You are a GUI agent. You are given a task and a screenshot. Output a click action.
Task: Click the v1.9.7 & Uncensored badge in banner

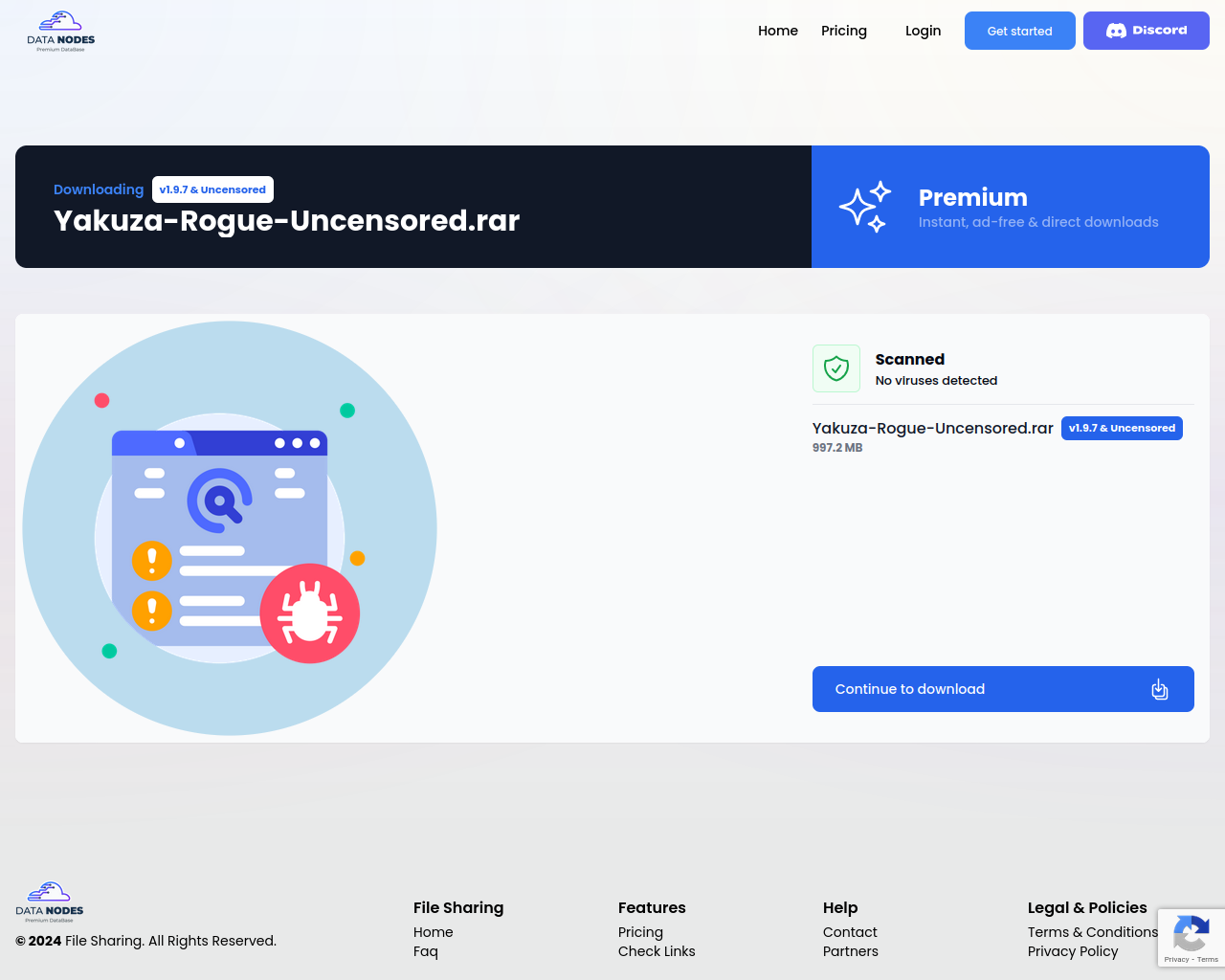(212, 189)
